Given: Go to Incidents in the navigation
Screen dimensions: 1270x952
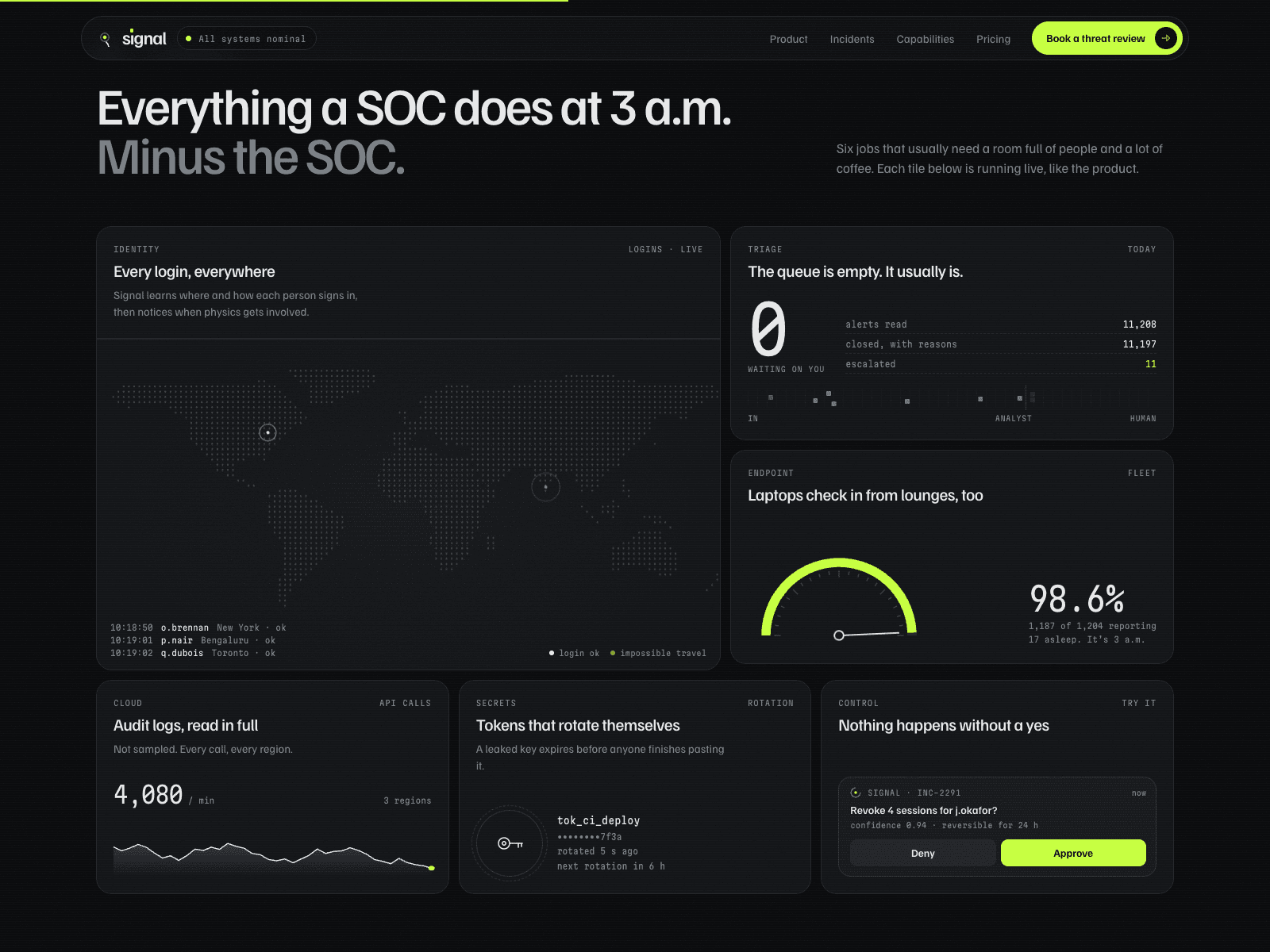Looking at the screenshot, I should (x=852, y=39).
